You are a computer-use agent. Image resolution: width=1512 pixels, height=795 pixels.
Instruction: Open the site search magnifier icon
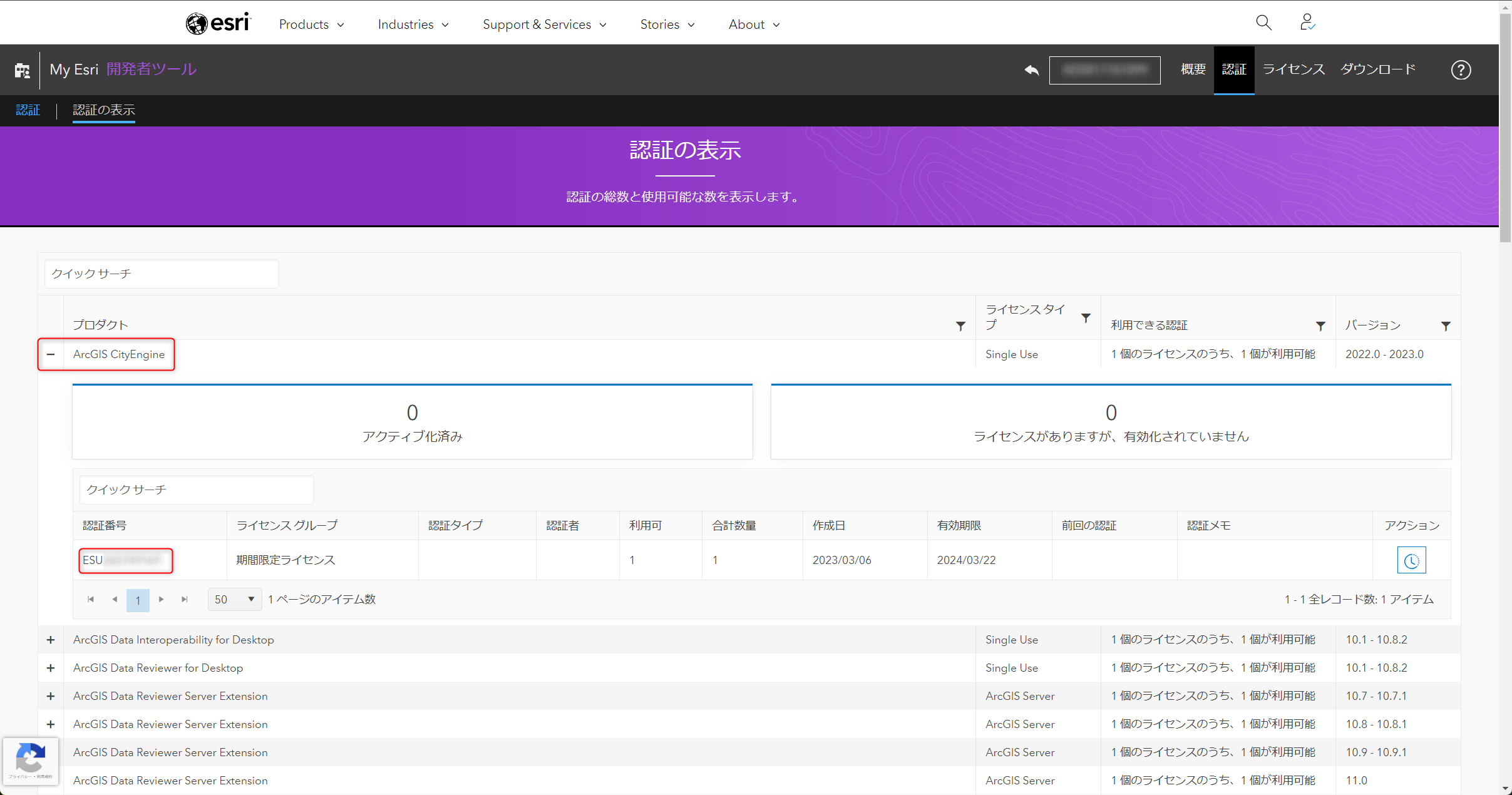click(x=1263, y=23)
